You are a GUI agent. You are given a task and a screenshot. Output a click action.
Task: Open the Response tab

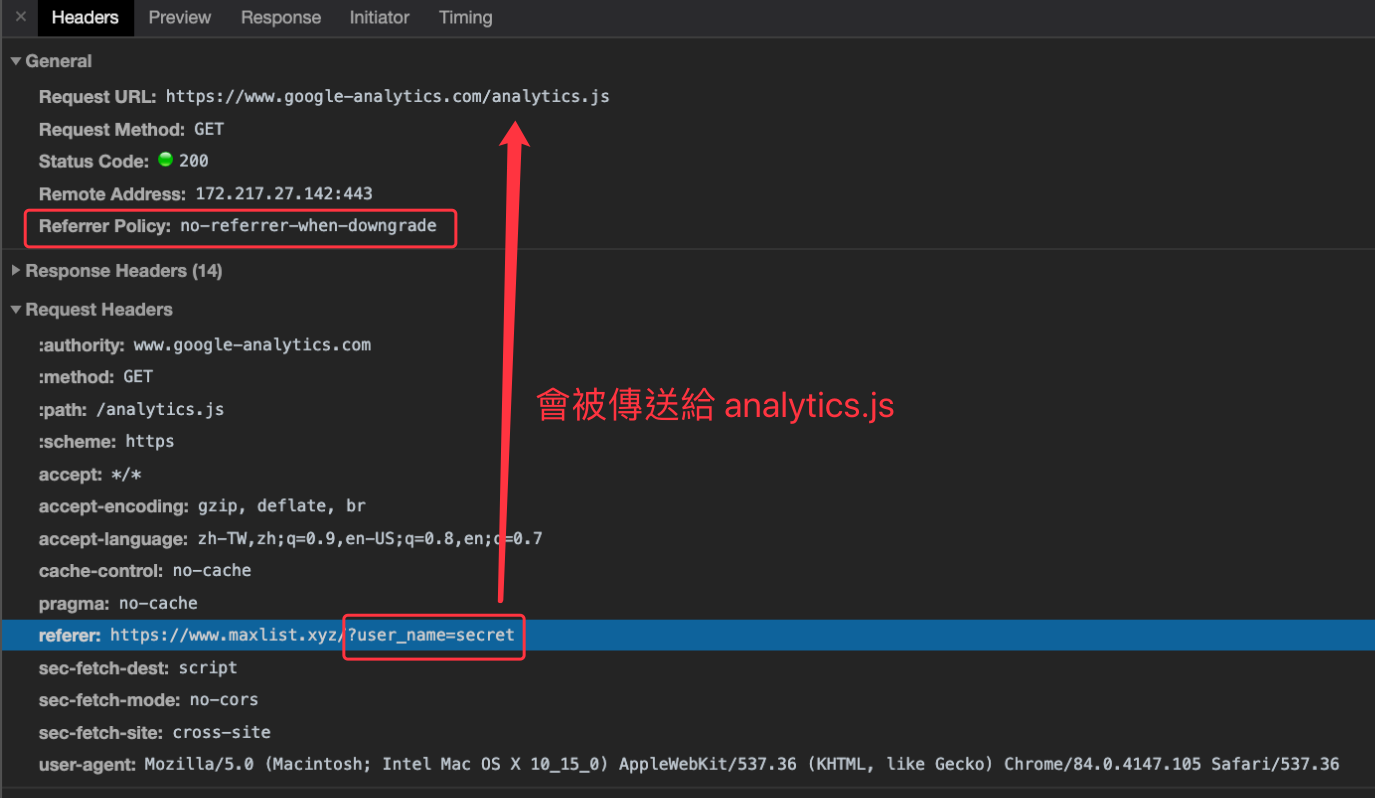coord(281,17)
